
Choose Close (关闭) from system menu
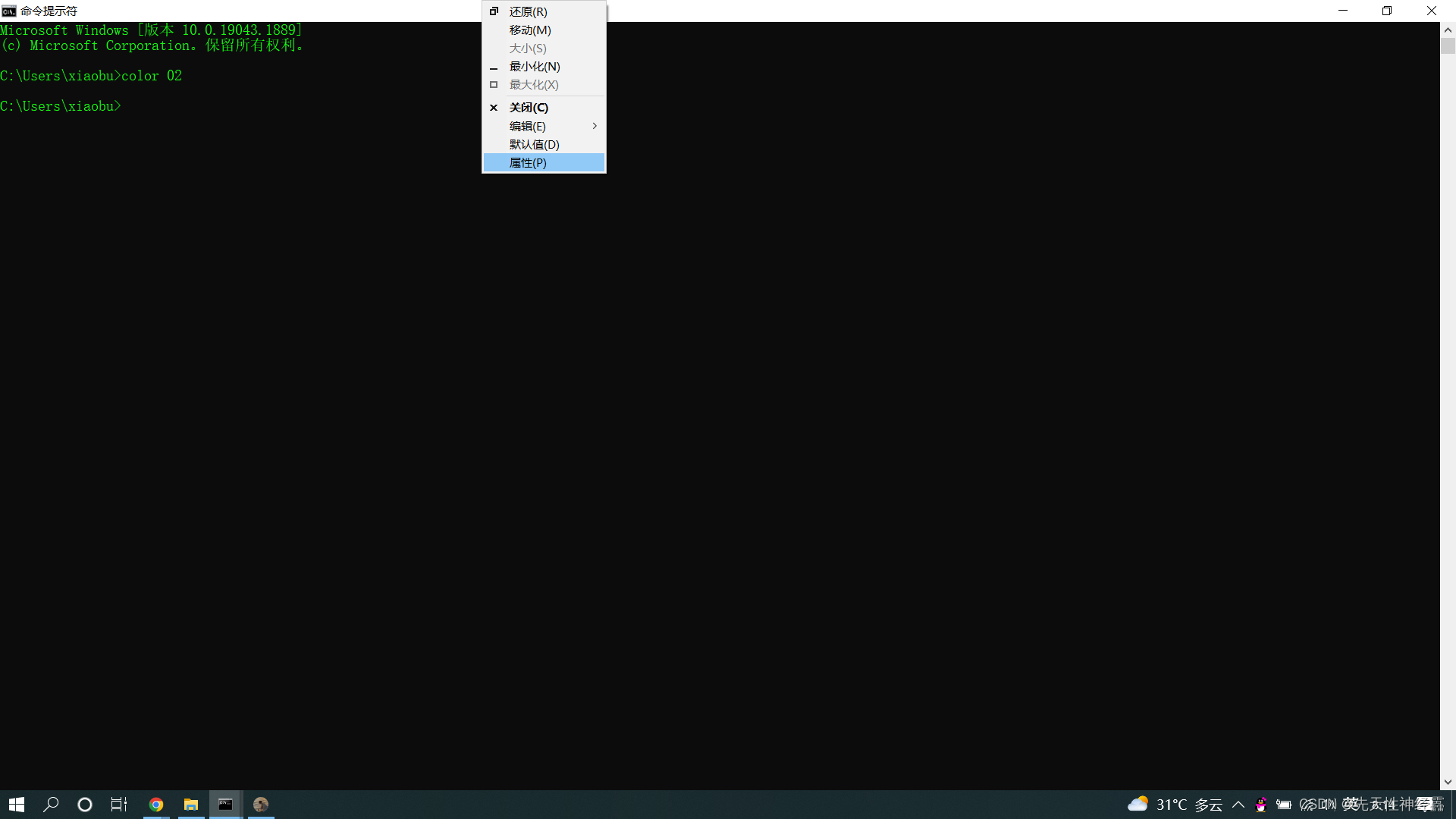(x=529, y=108)
